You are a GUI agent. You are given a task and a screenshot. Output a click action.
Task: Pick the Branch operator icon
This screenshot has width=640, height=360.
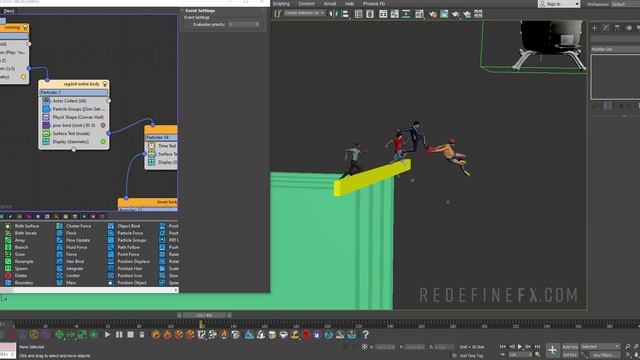(8, 247)
